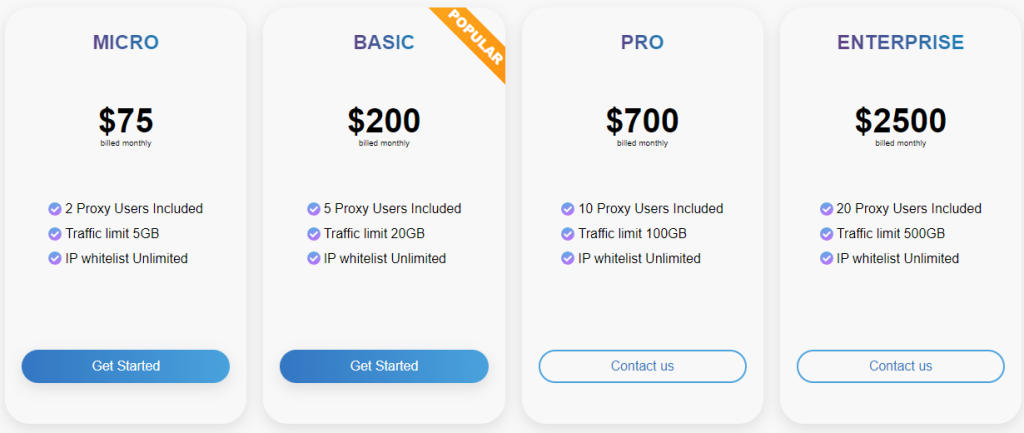Click Contact us on the Enterprise plan
Screen dimensions: 1024x433
coord(900,366)
